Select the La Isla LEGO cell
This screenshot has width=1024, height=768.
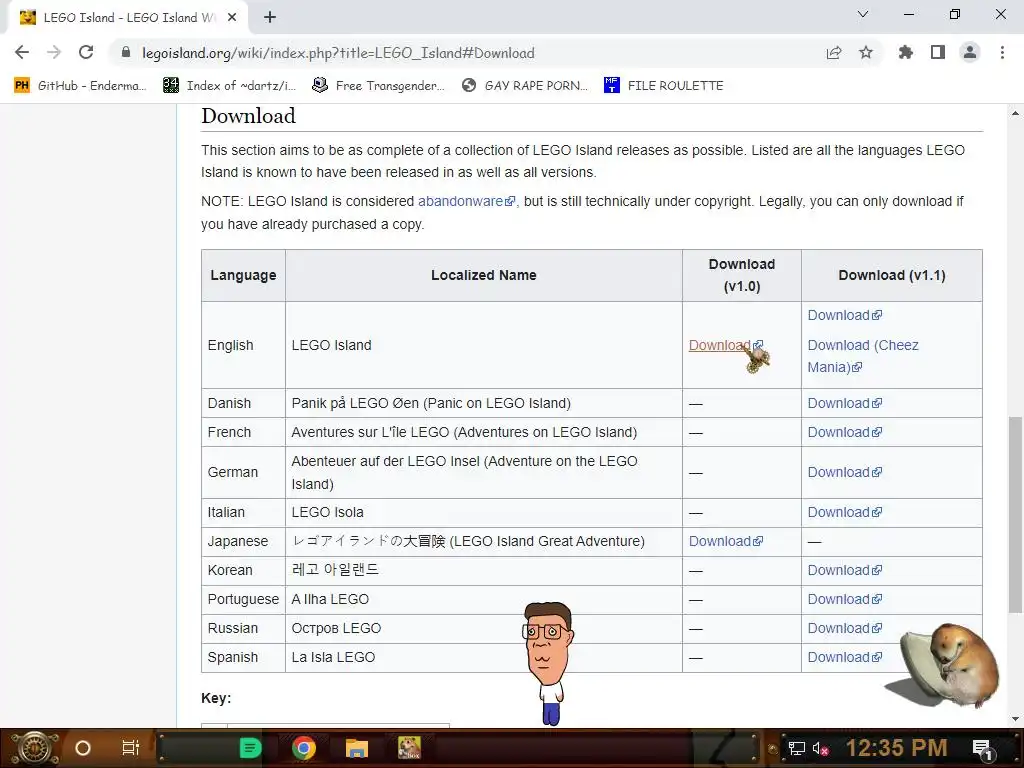tap(484, 657)
